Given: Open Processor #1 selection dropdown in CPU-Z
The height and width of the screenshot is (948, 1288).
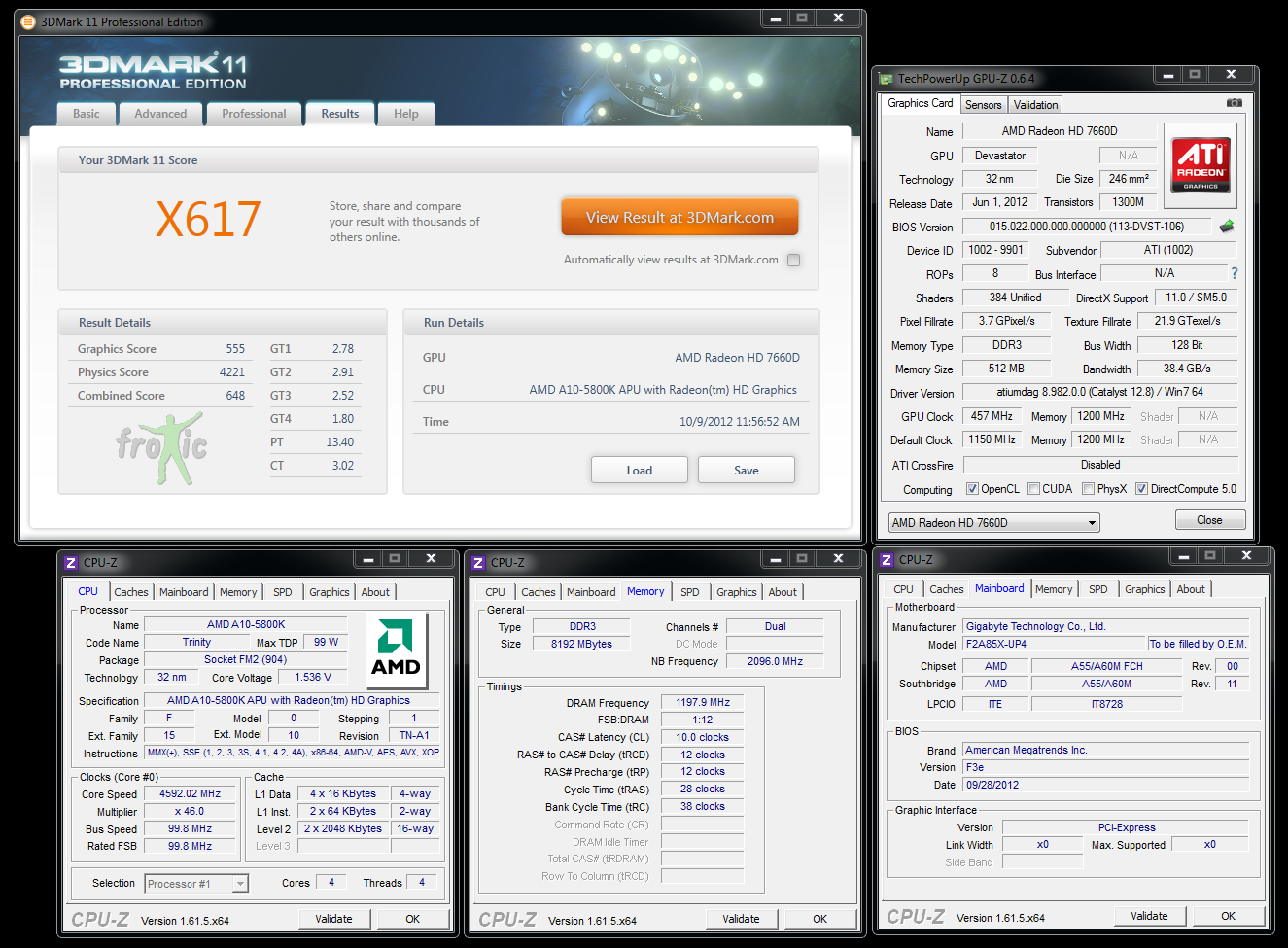Looking at the screenshot, I should point(196,883).
